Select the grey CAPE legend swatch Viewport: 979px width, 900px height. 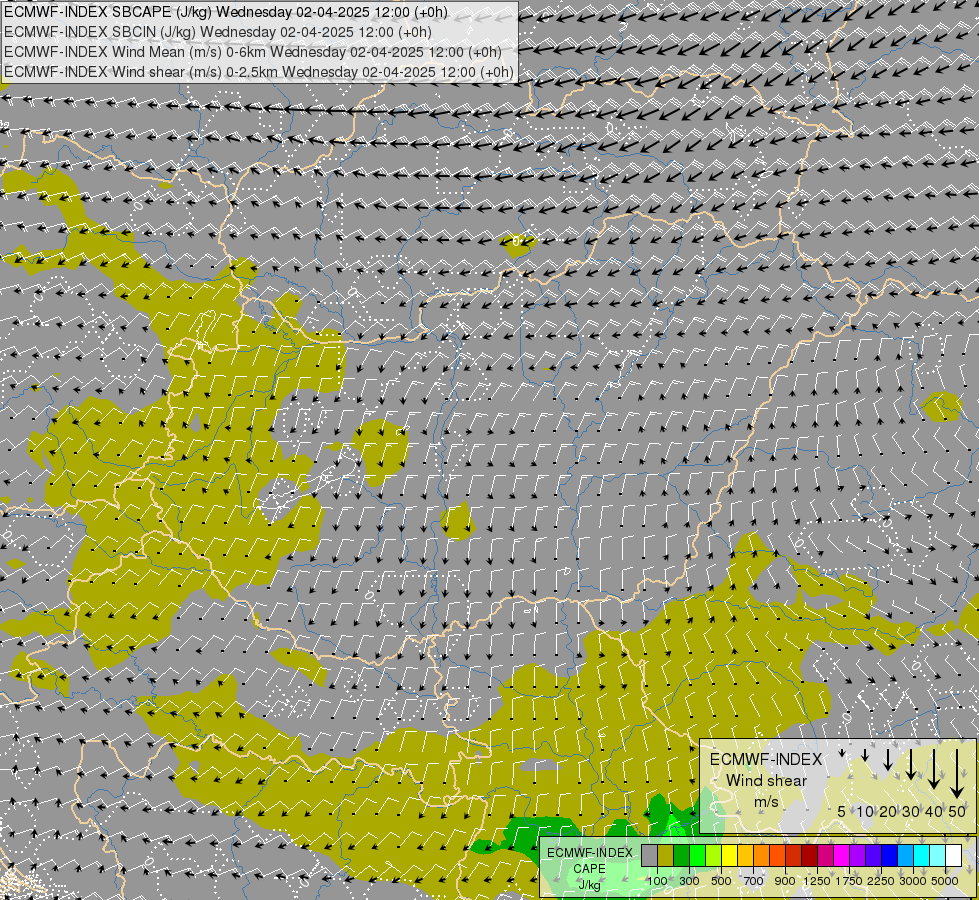click(649, 855)
